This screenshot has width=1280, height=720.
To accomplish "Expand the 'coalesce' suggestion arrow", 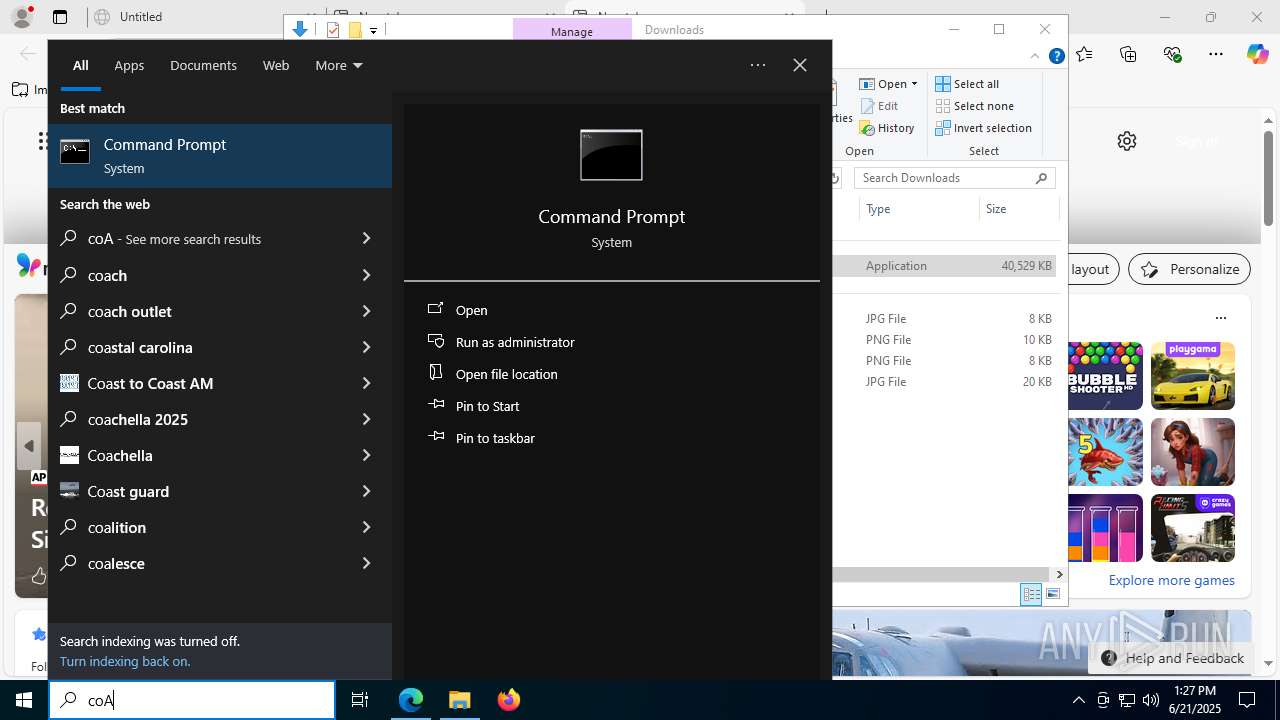I will pos(366,563).
